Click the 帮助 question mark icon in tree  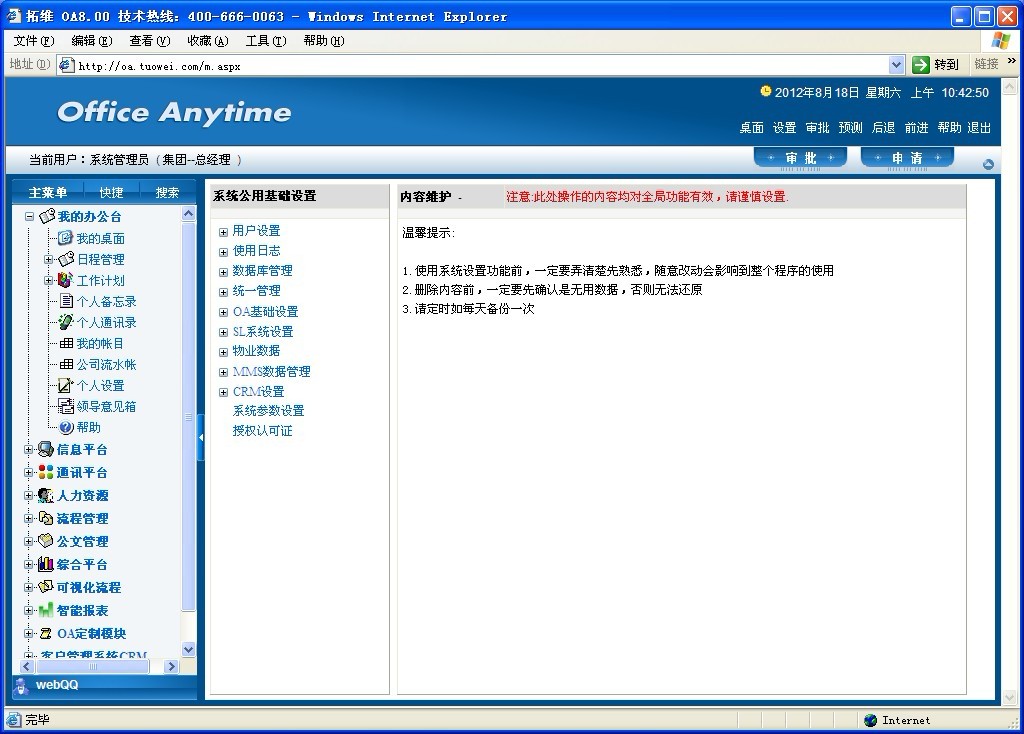(x=66, y=427)
